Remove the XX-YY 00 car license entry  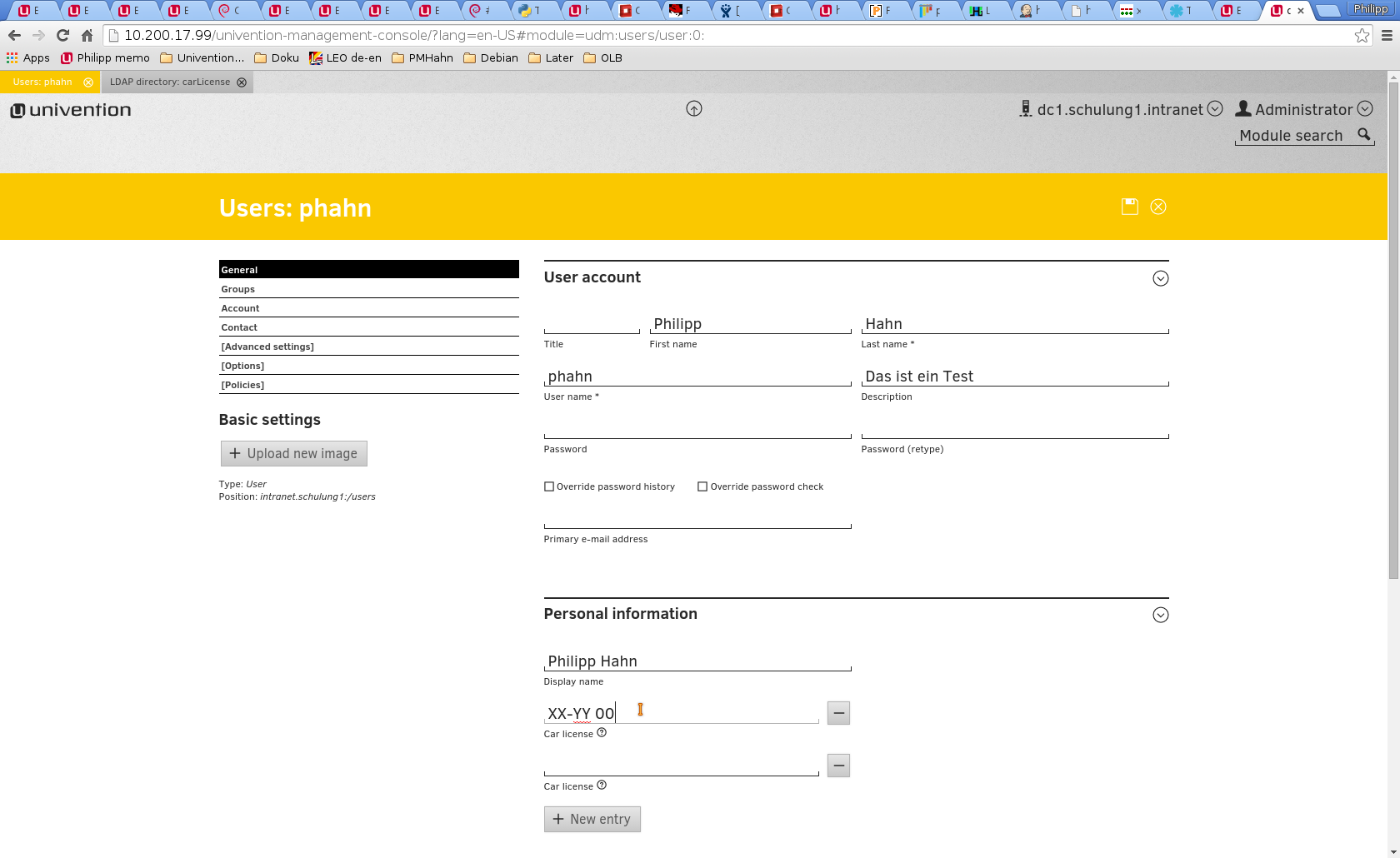[x=838, y=713]
